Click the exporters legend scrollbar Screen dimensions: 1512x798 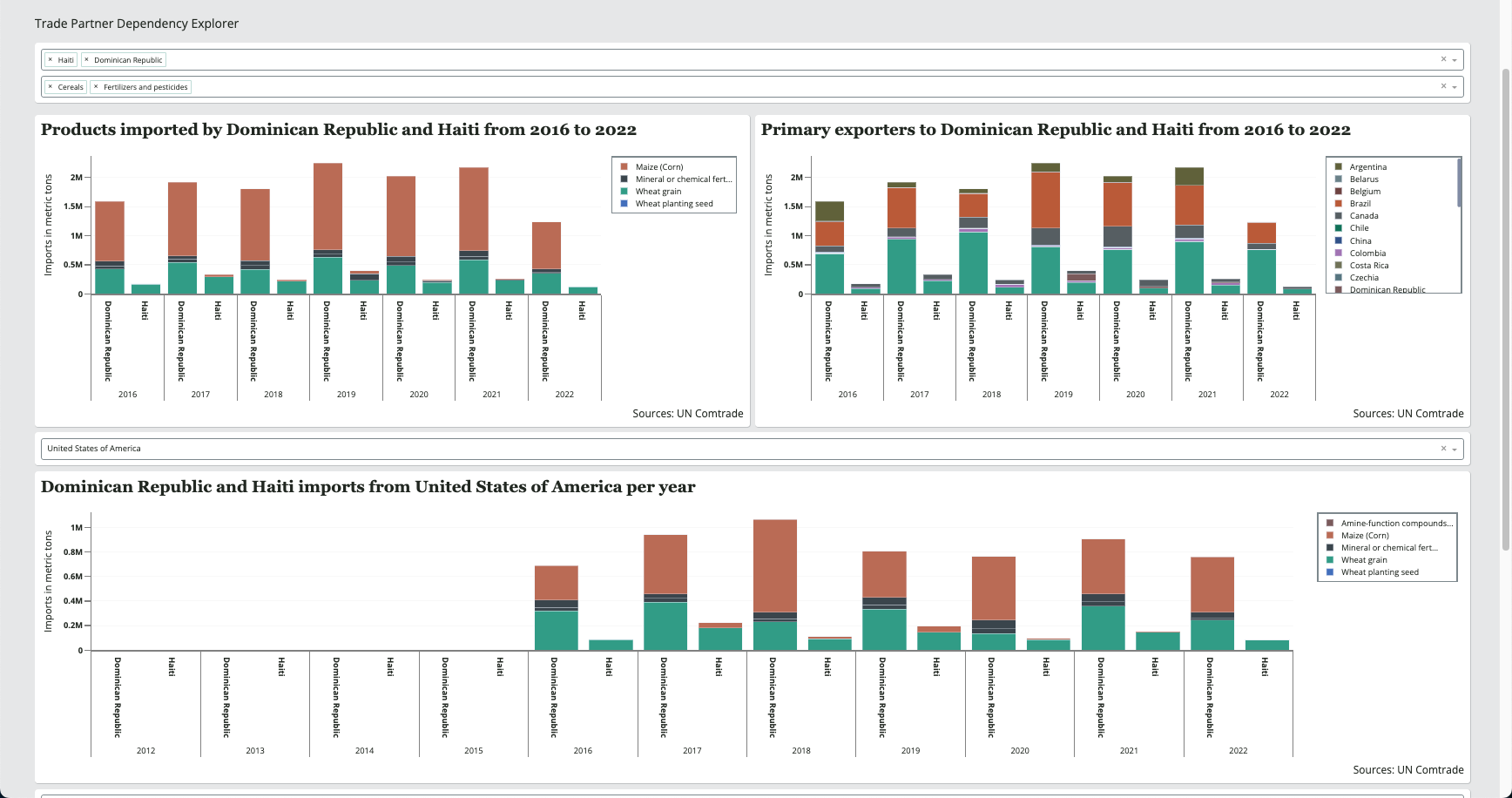coord(1459,184)
